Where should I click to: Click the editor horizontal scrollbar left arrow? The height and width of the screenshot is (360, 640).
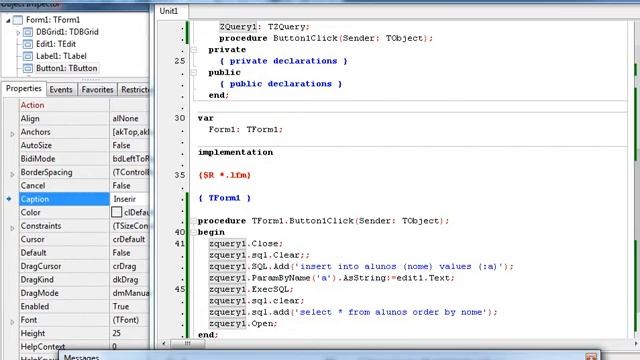coord(164,344)
